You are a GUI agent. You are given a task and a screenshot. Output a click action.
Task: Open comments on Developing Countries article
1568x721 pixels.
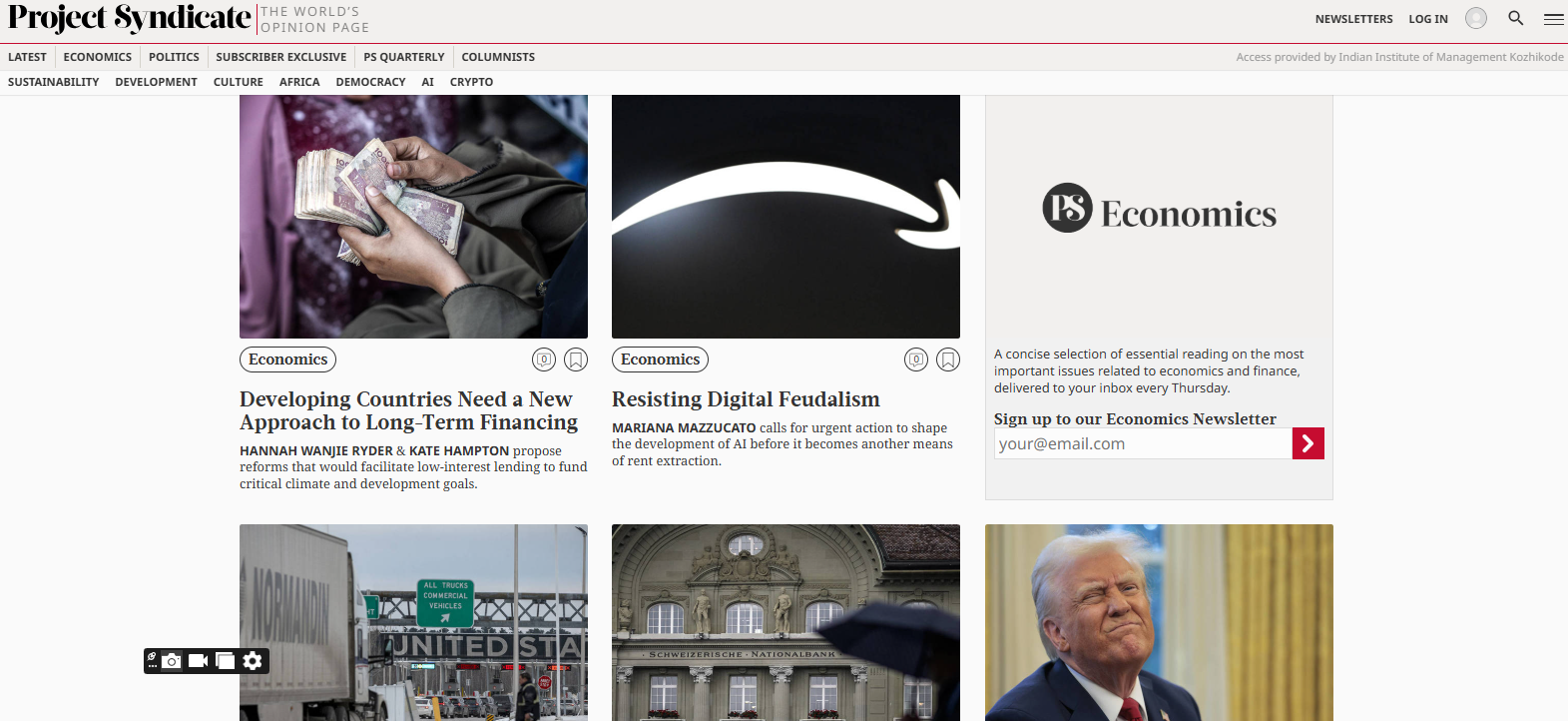tap(544, 360)
